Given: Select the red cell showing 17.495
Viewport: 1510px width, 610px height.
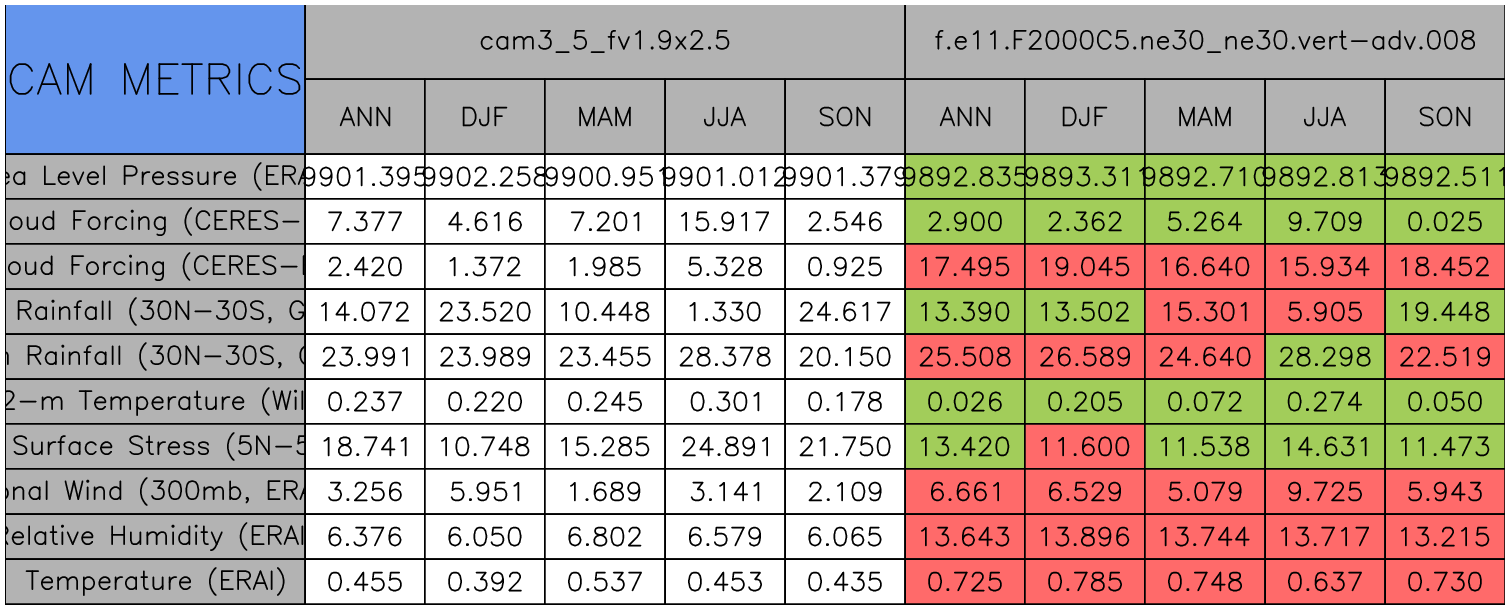Looking at the screenshot, I should pos(965,266).
